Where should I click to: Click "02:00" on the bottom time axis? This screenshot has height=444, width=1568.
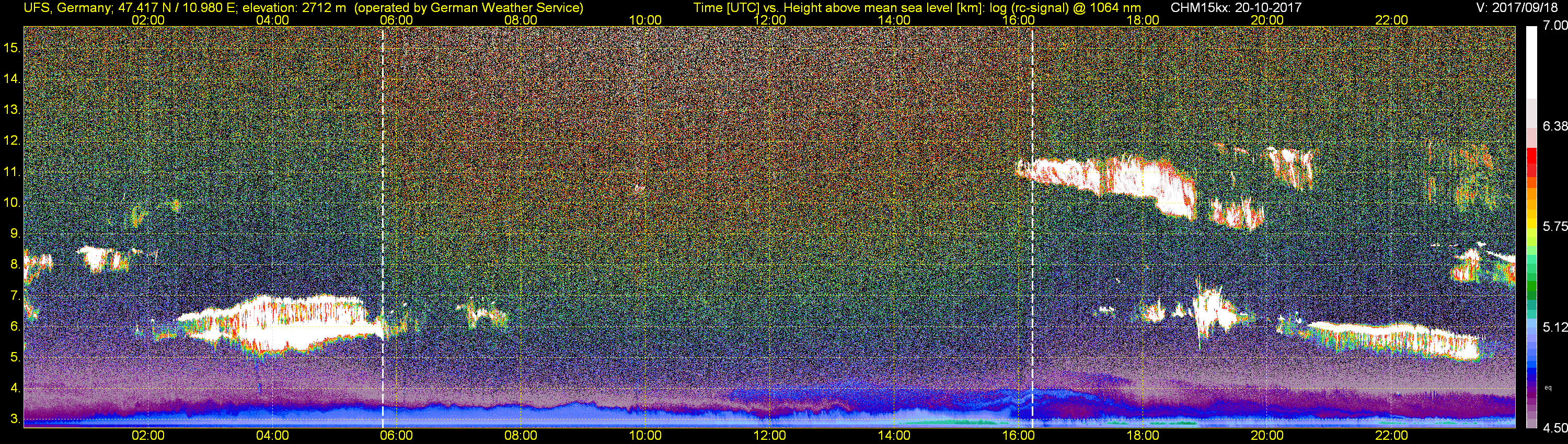click(148, 436)
